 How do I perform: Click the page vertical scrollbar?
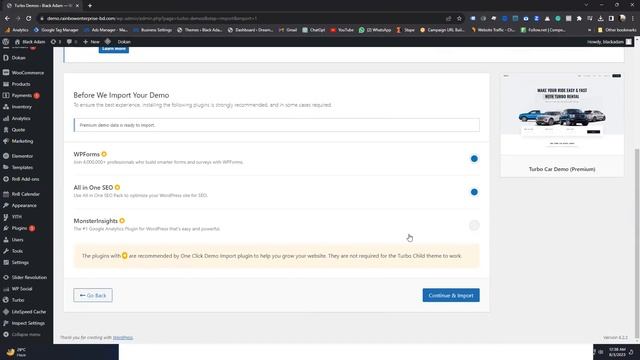[637, 243]
